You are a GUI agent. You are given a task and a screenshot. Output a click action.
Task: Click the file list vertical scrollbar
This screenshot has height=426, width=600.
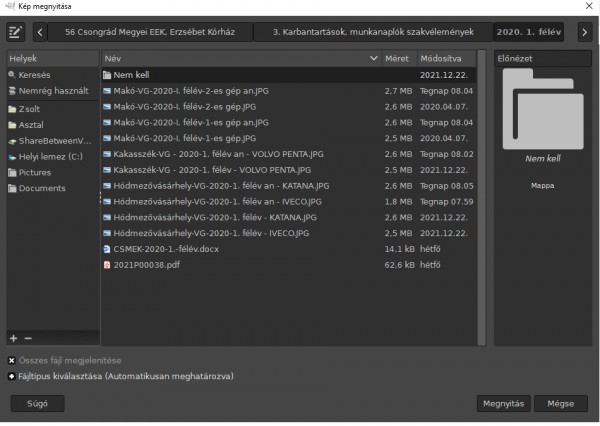481,197
